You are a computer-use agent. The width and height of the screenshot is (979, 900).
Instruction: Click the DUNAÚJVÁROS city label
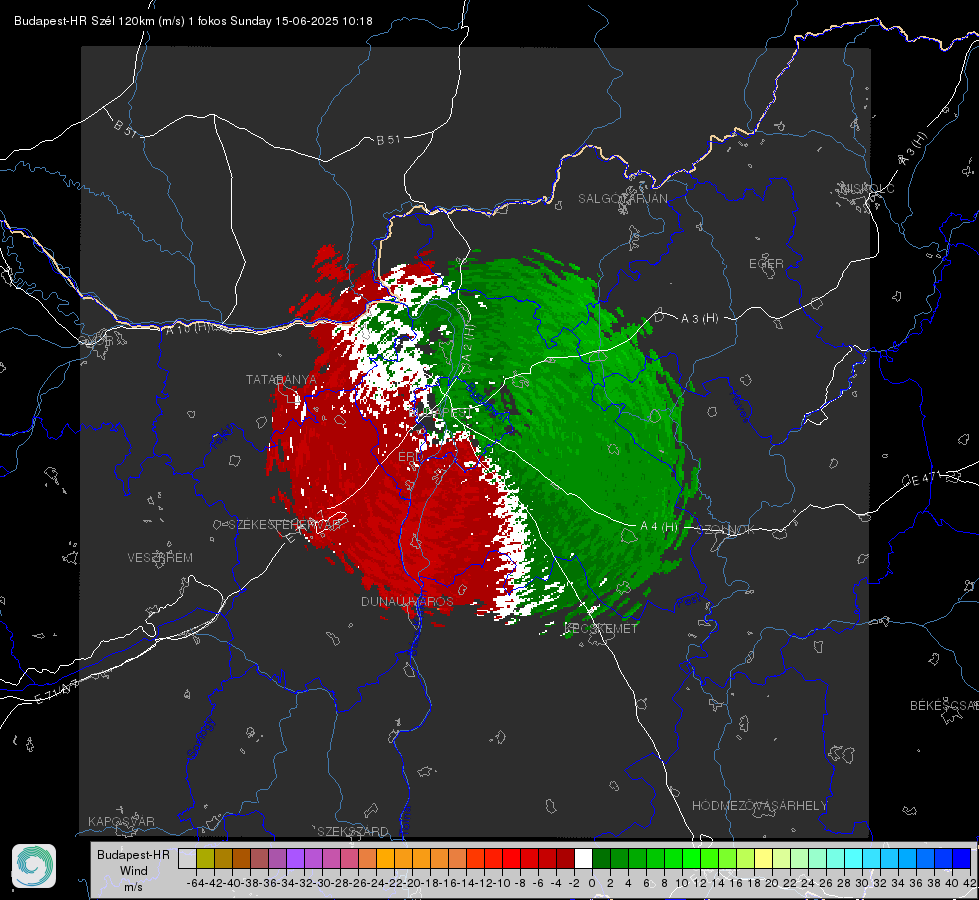tap(407, 601)
